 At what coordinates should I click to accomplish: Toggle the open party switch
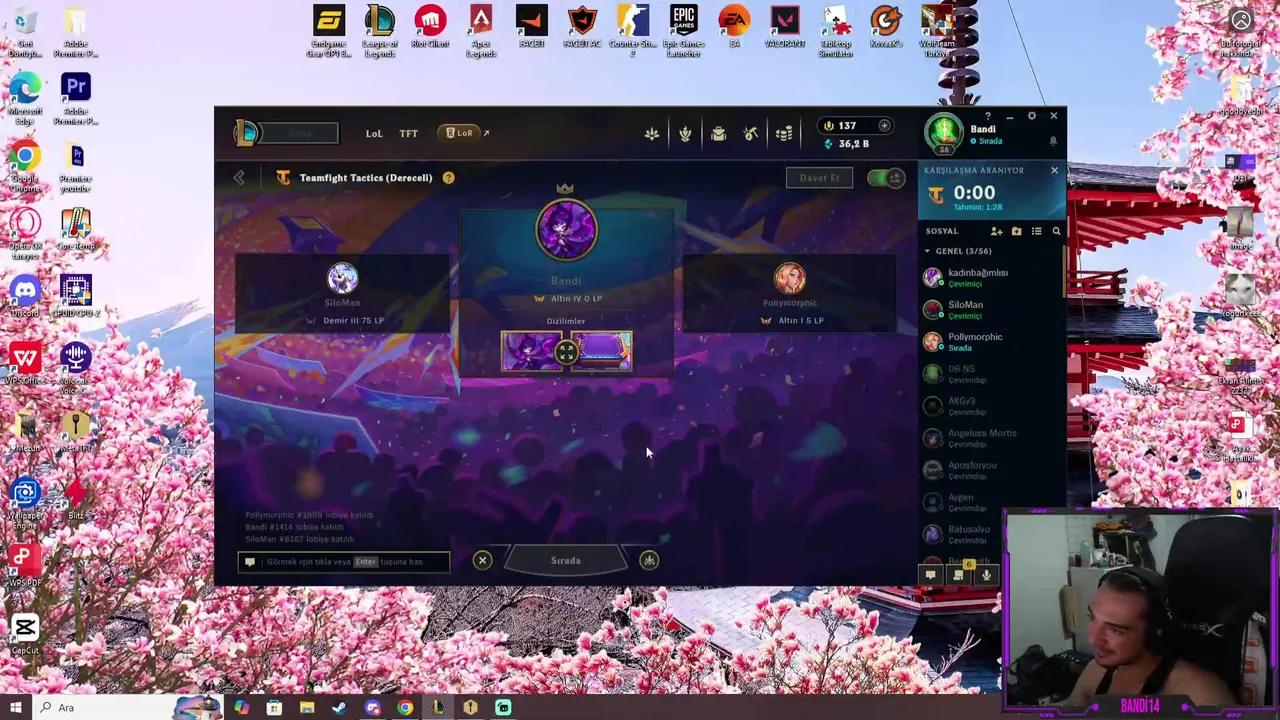coord(885,178)
